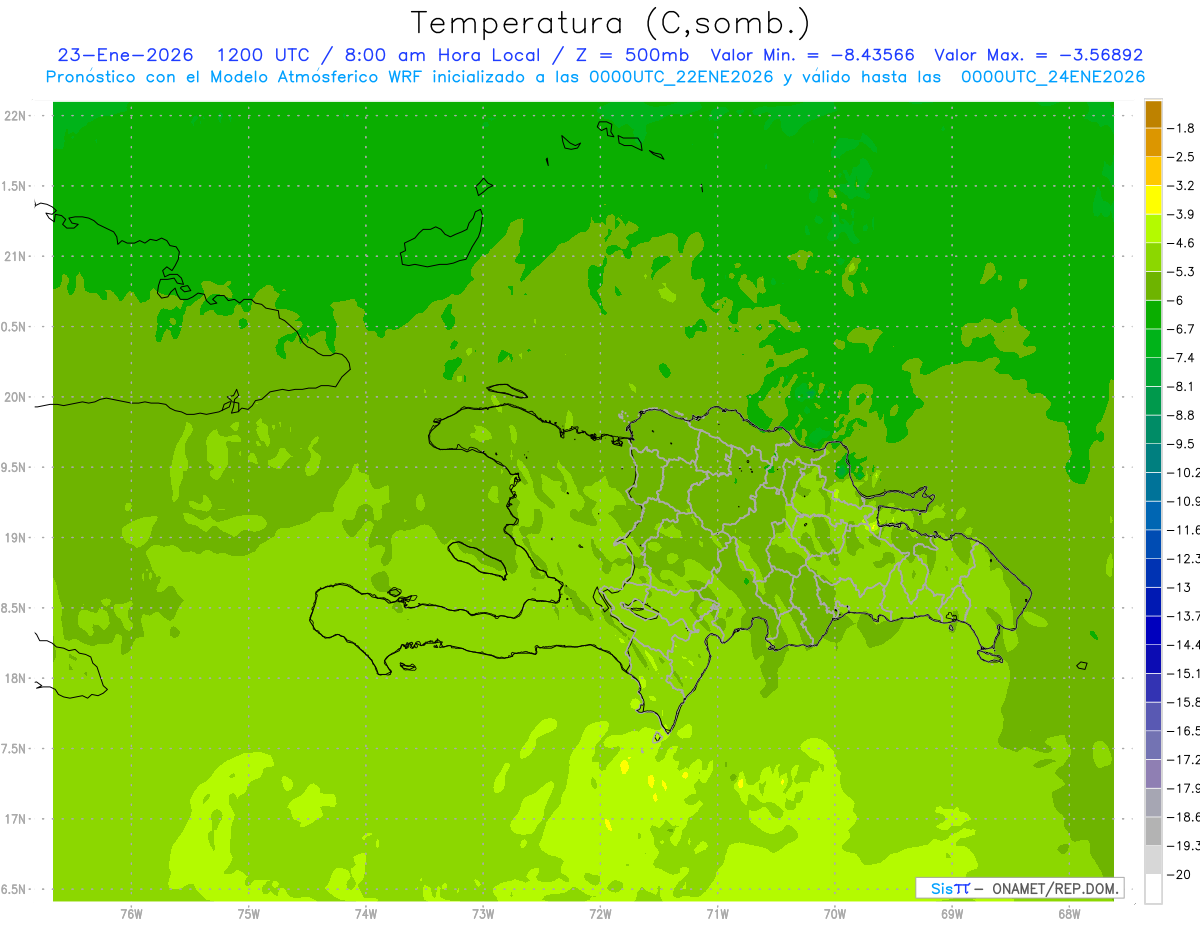
Task: Click the "-6.7" colorbar value
Action: coord(1181,329)
